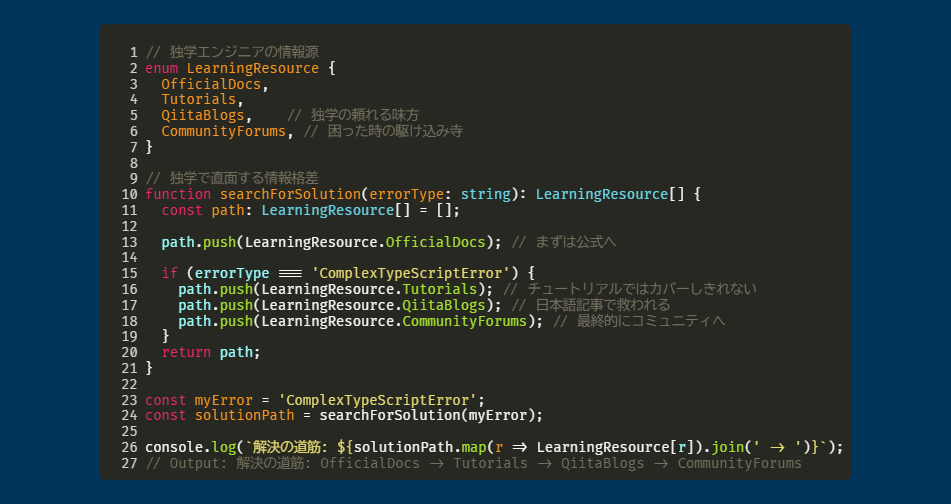Click the チュートリアルではカバーしきれない comment
This screenshot has height=504, width=951.
tap(630, 289)
